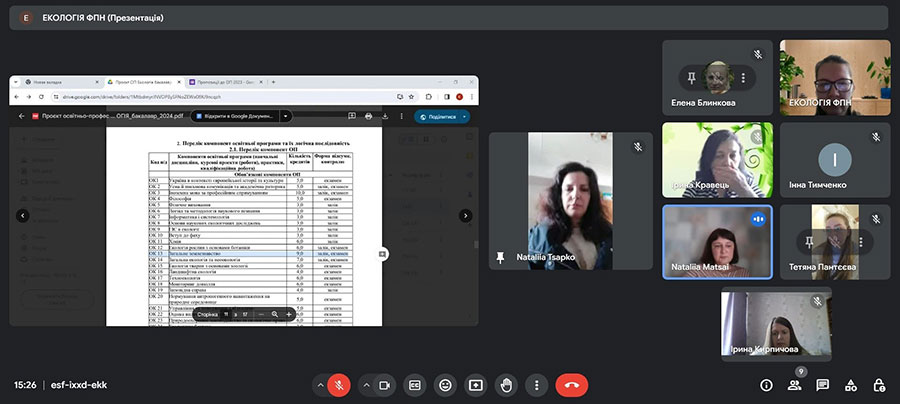Image resolution: width=900 pixels, height=404 pixels.
Task: Click Відкрити в Google Документи button
Action: click(235, 116)
